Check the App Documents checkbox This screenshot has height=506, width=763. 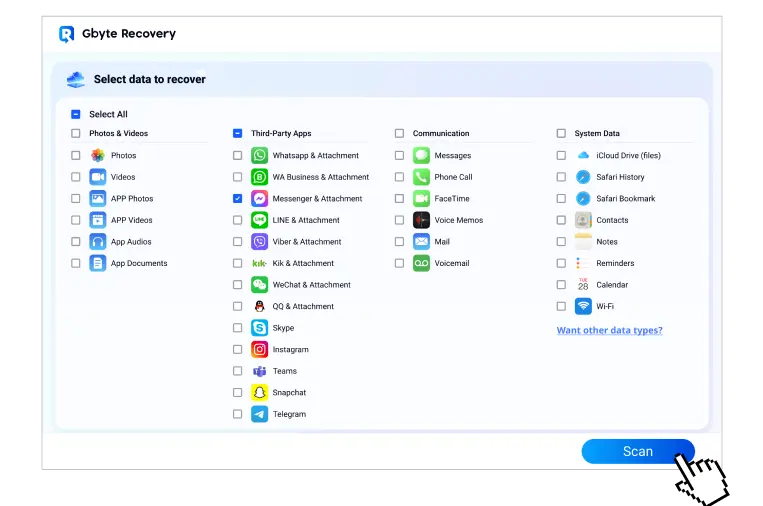[x=75, y=263]
